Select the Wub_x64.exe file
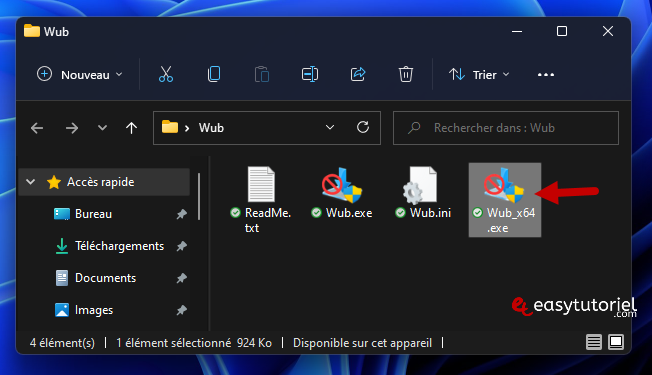 pos(504,200)
